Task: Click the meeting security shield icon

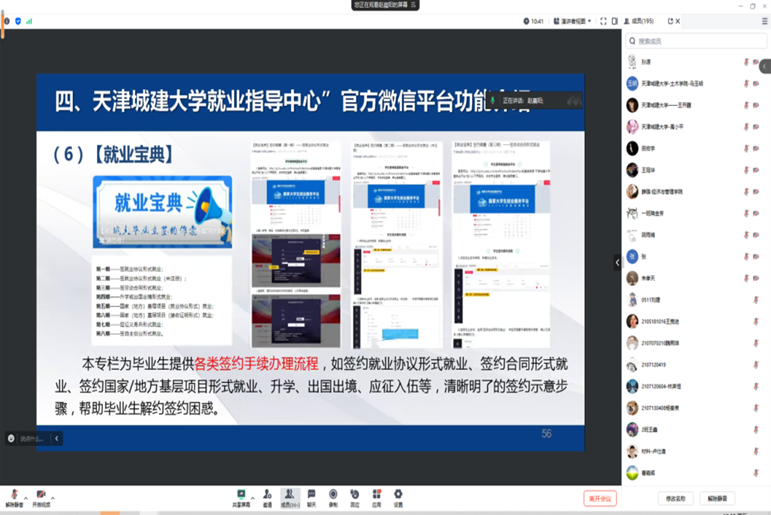Action: (18, 21)
